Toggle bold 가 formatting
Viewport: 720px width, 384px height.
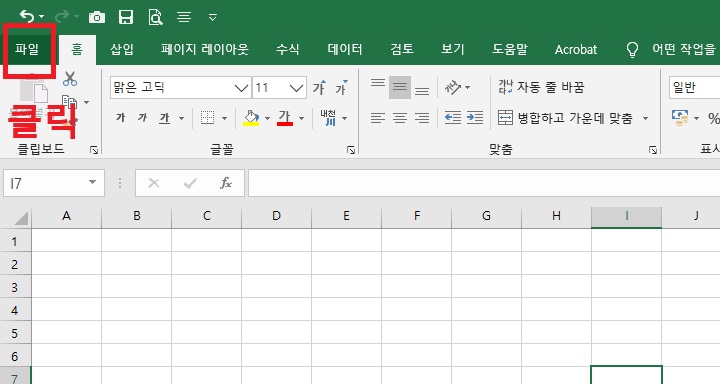(121, 118)
